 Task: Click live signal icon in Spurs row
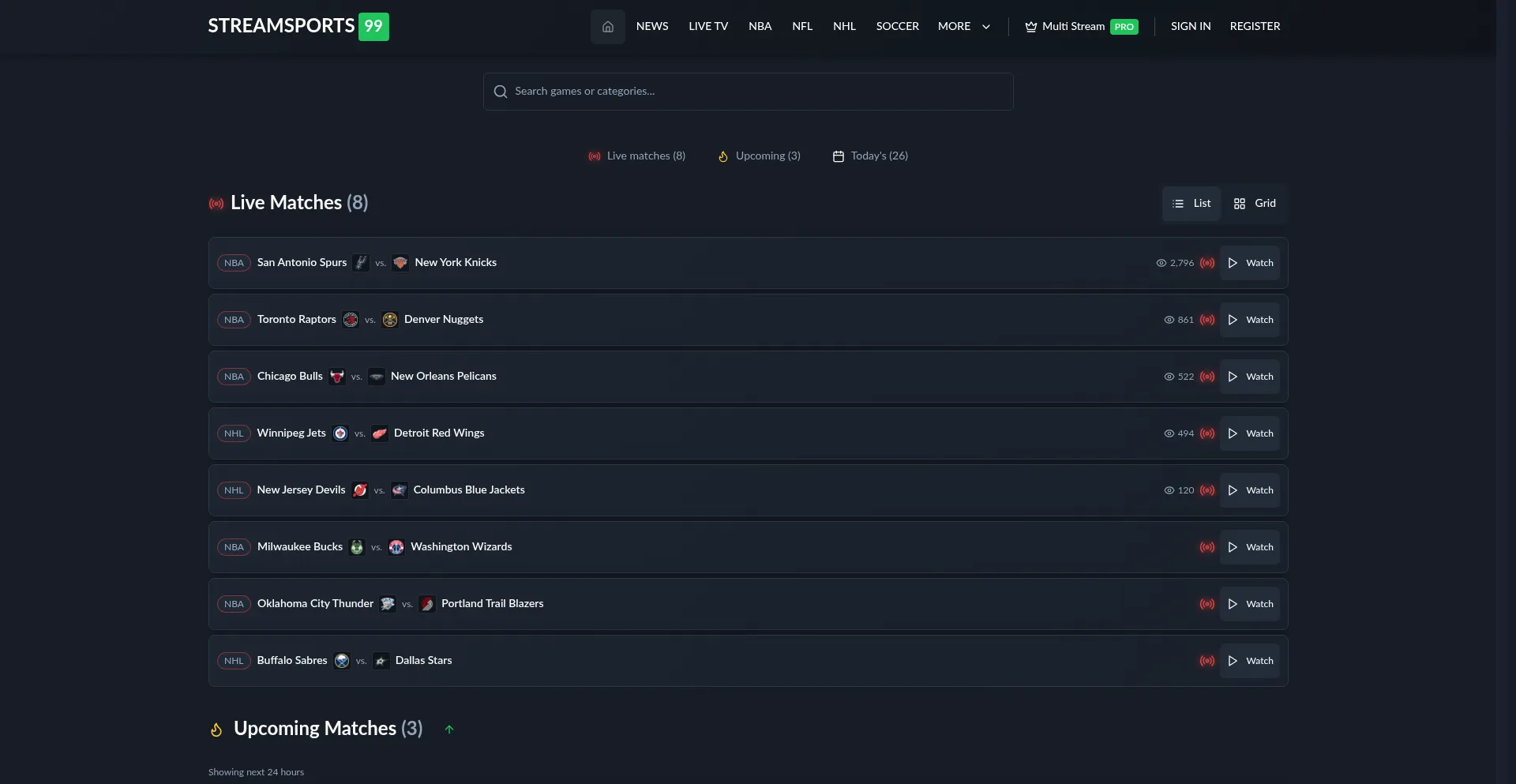click(x=1207, y=263)
